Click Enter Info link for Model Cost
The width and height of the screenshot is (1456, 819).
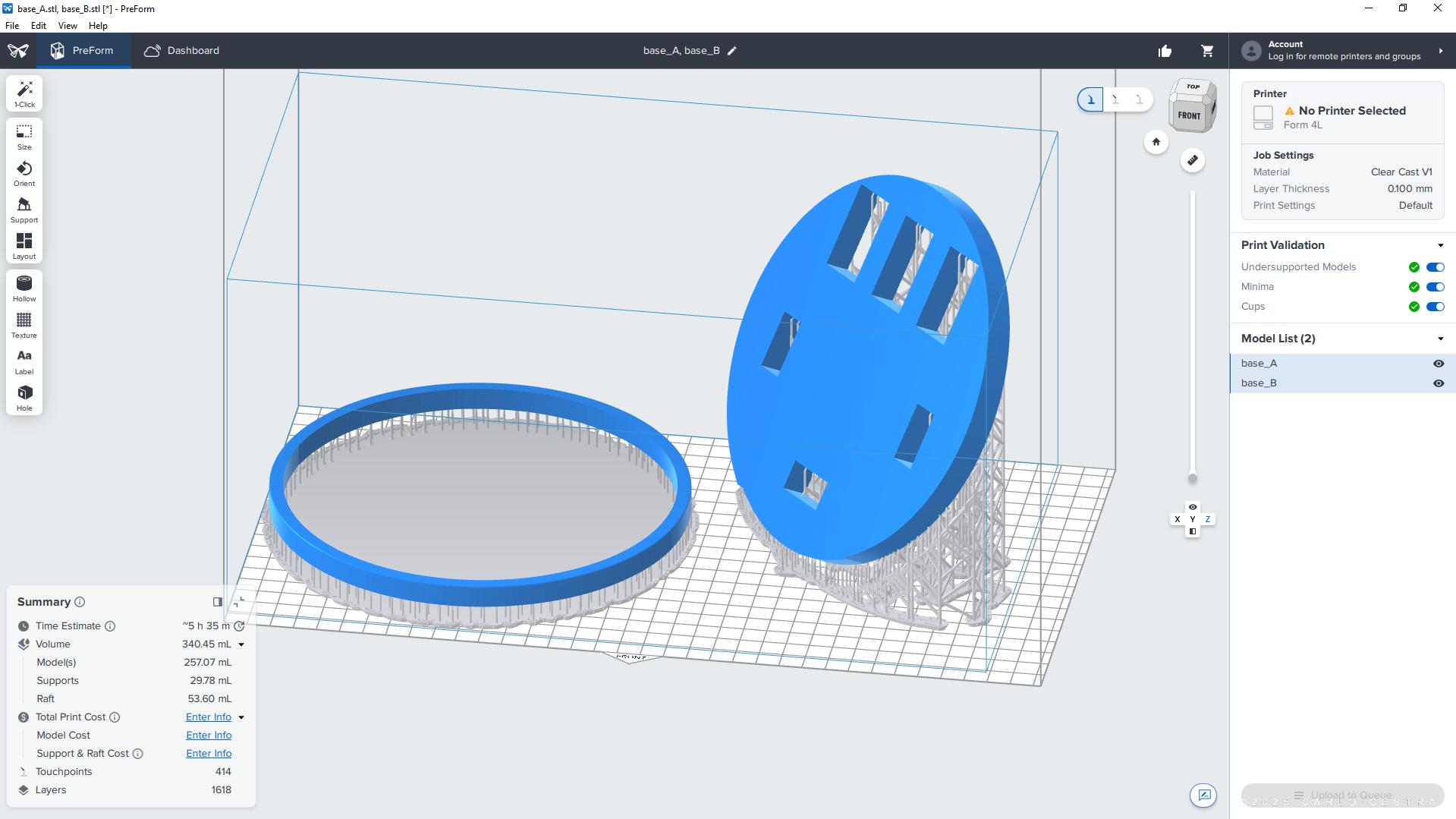point(209,736)
